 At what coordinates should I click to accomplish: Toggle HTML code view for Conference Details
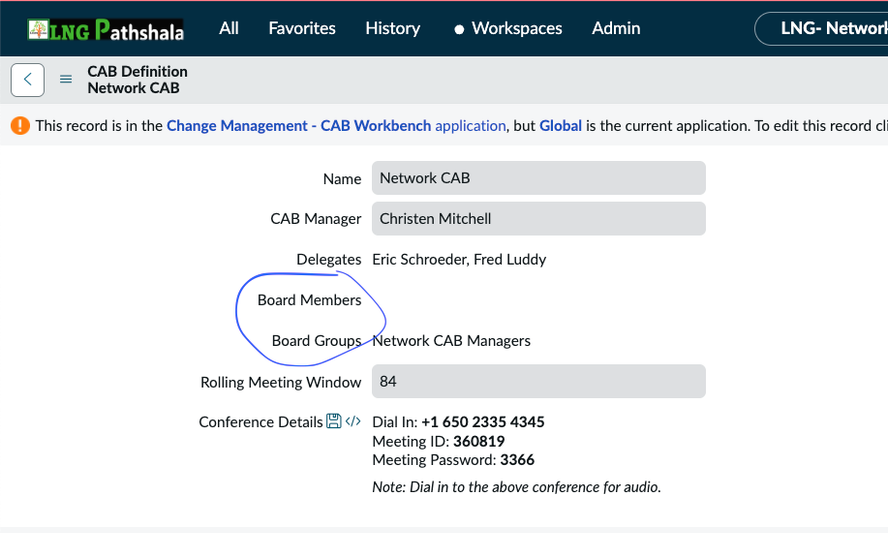pos(353,422)
